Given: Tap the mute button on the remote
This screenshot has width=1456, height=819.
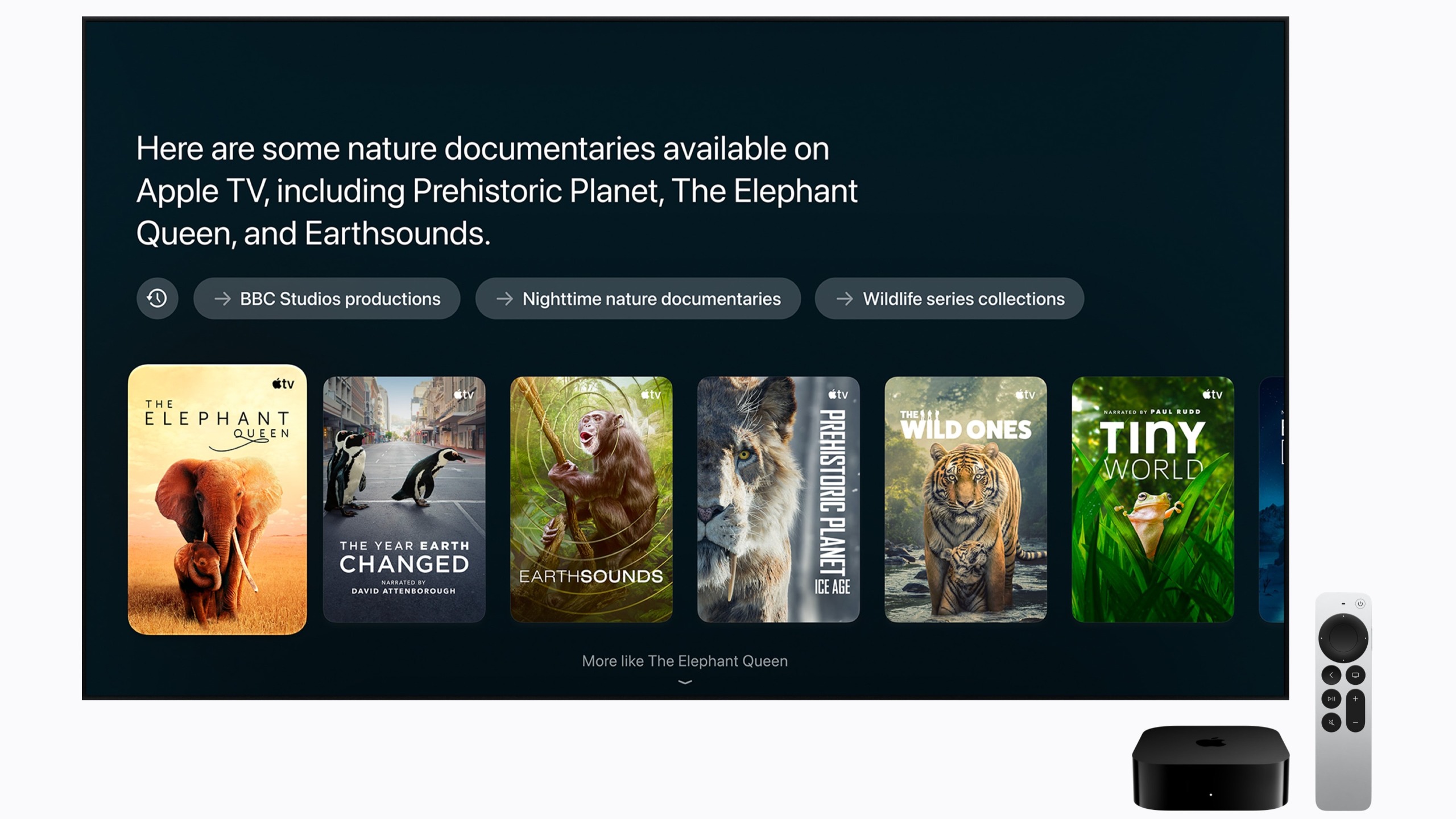Looking at the screenshot, I should [x=1331, y=722].
